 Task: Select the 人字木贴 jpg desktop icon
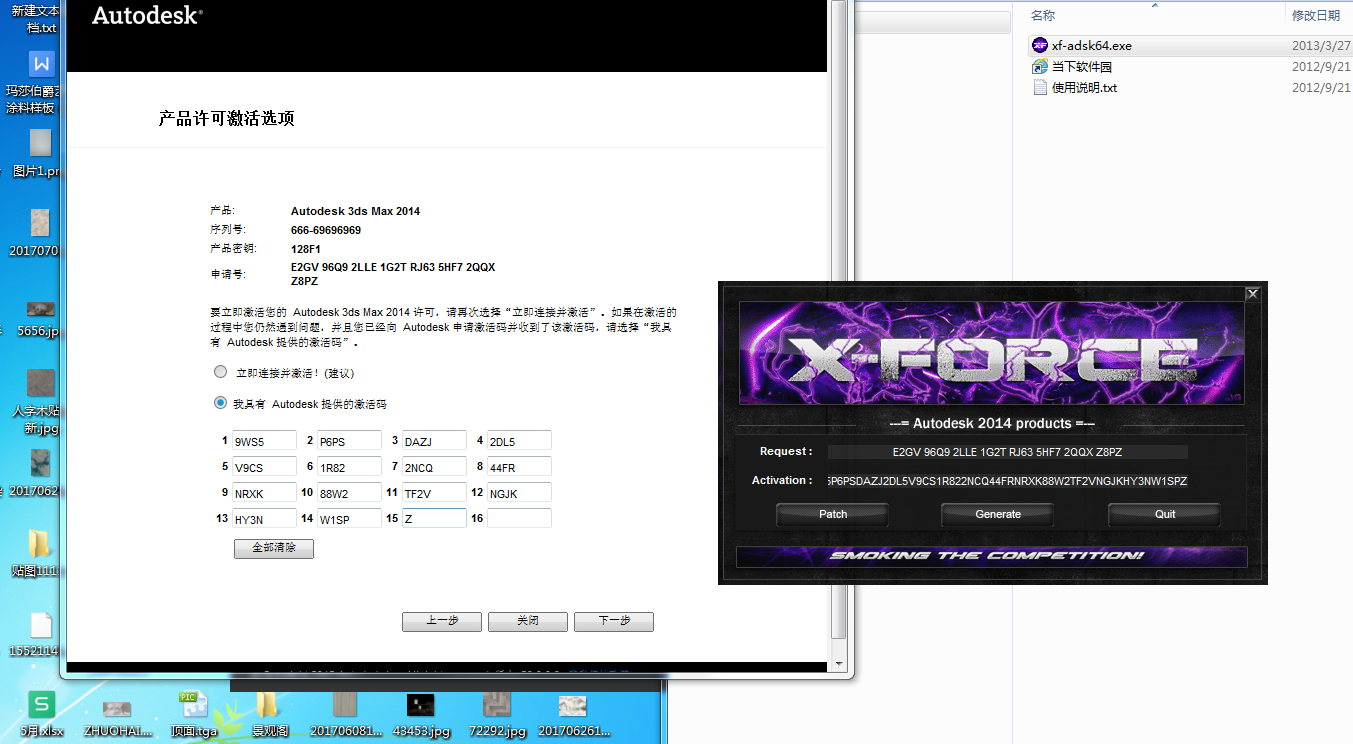pyautogui.click(x=41, y=383)
